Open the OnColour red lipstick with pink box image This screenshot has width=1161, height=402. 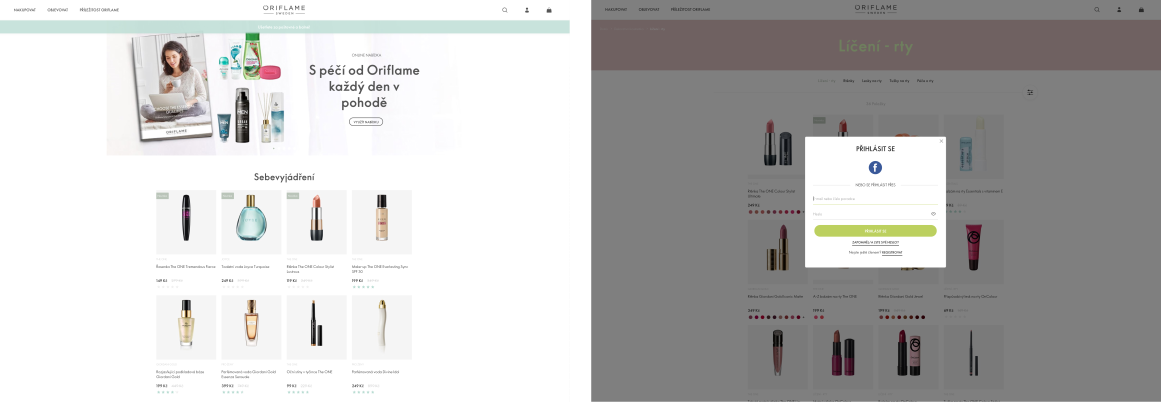pos(908,357)
